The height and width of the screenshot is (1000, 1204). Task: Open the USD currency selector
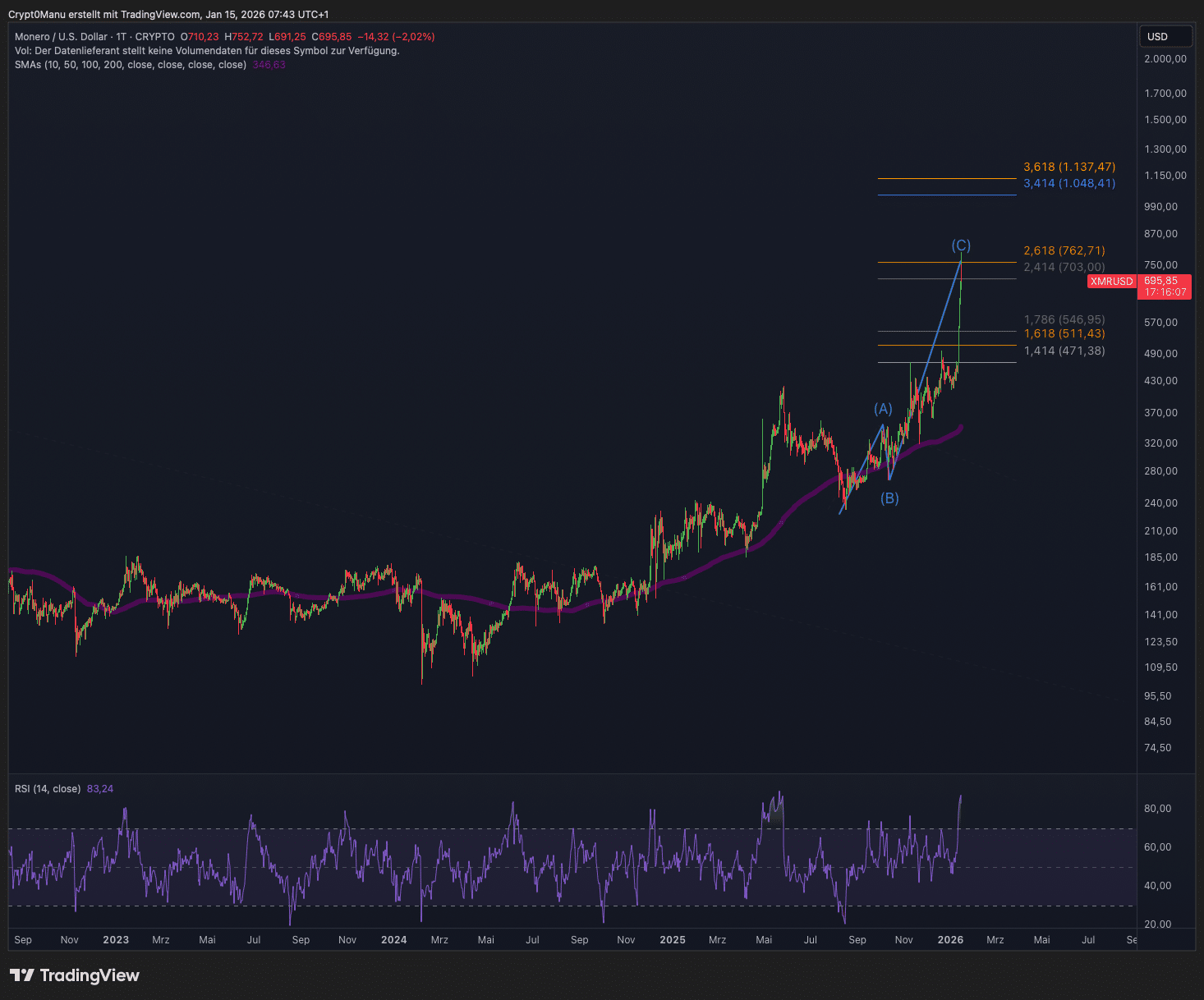[1164, 37]
